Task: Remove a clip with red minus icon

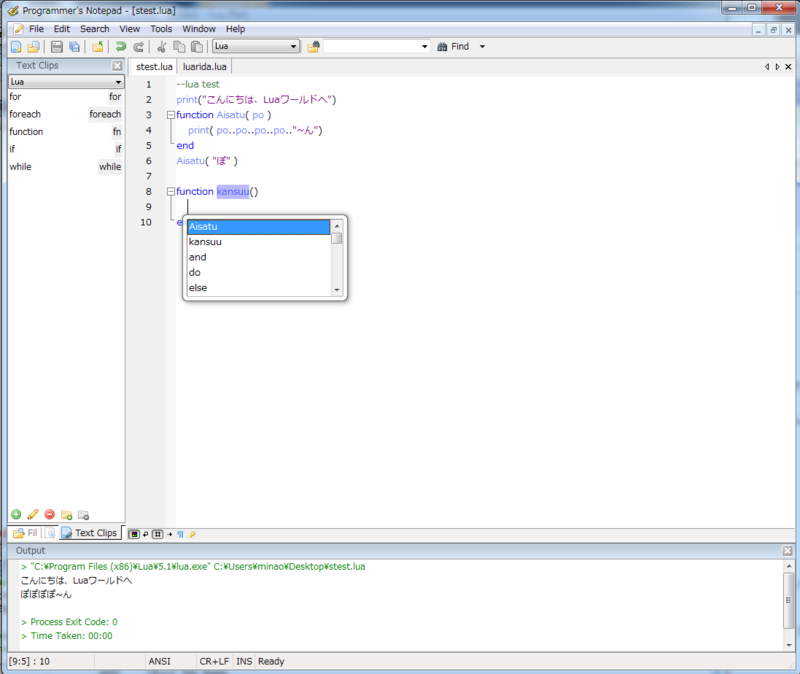Action: (49, 514)
